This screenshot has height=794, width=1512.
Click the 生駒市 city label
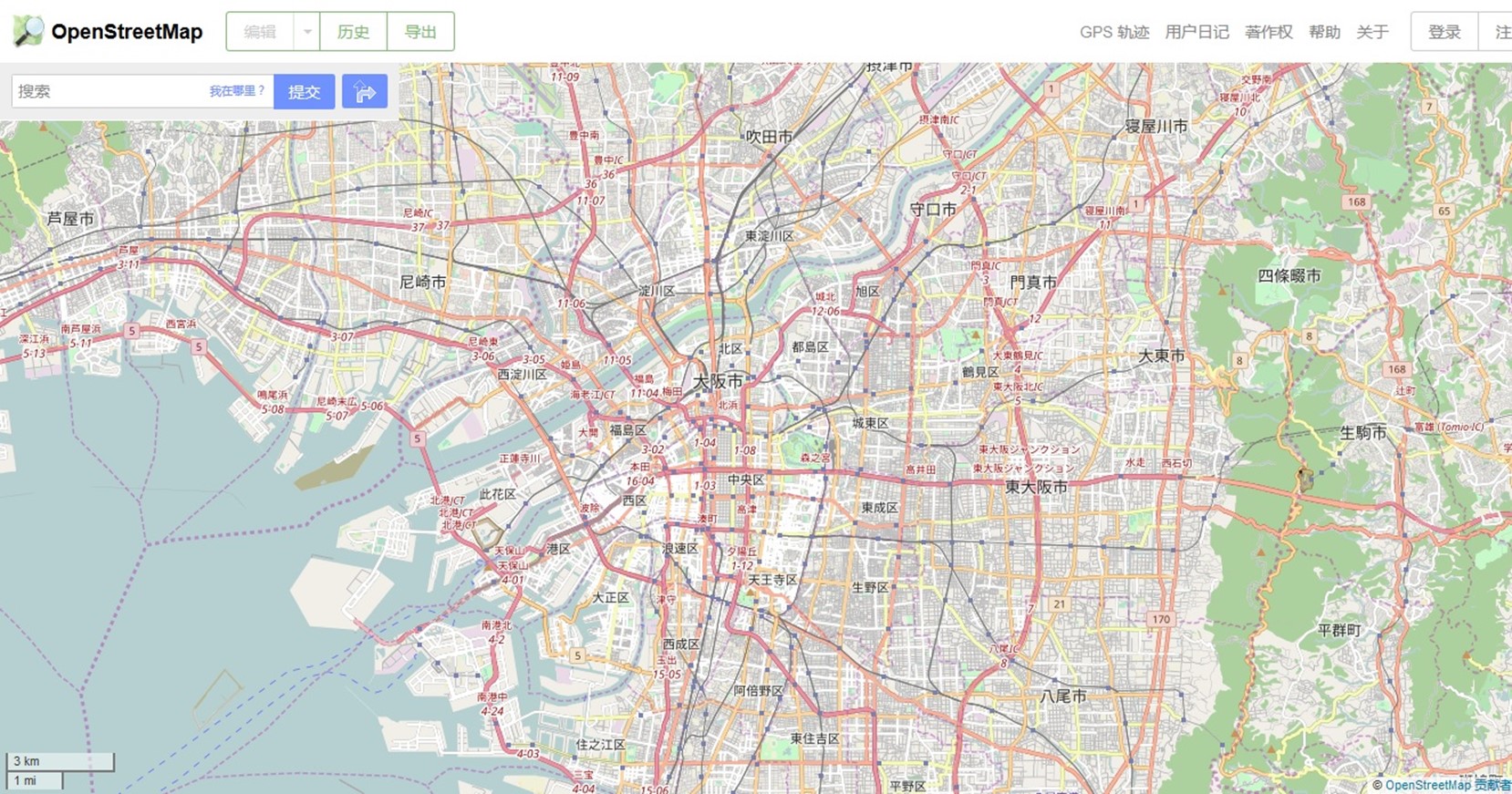pos(1362,432)
